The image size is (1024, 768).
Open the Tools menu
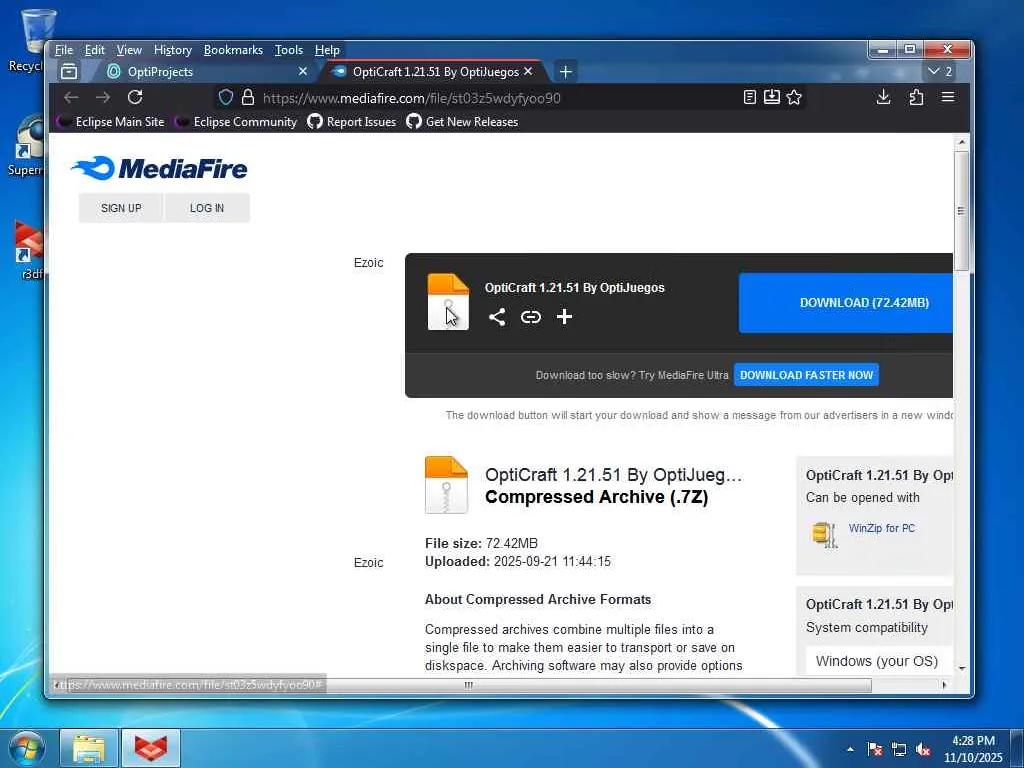tap(289, 50)
